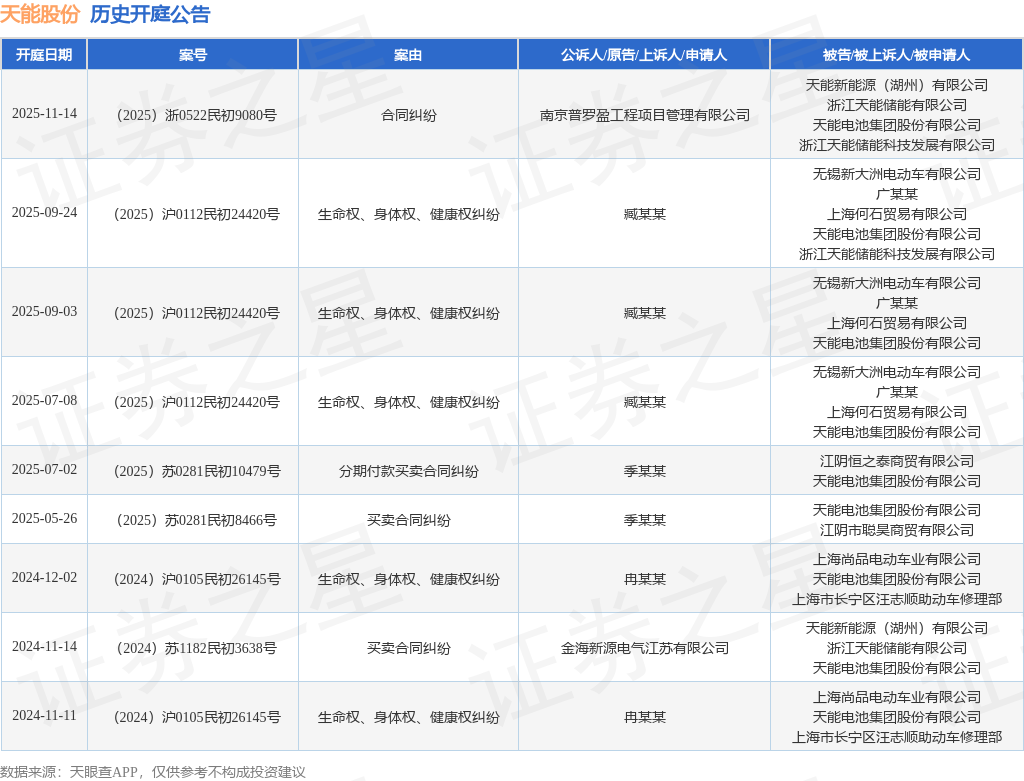Viewport: 1024px width, 781px height.
Task: Select date cell 2025-07-02
Action: pyautogui.click(x=44, y=470)
